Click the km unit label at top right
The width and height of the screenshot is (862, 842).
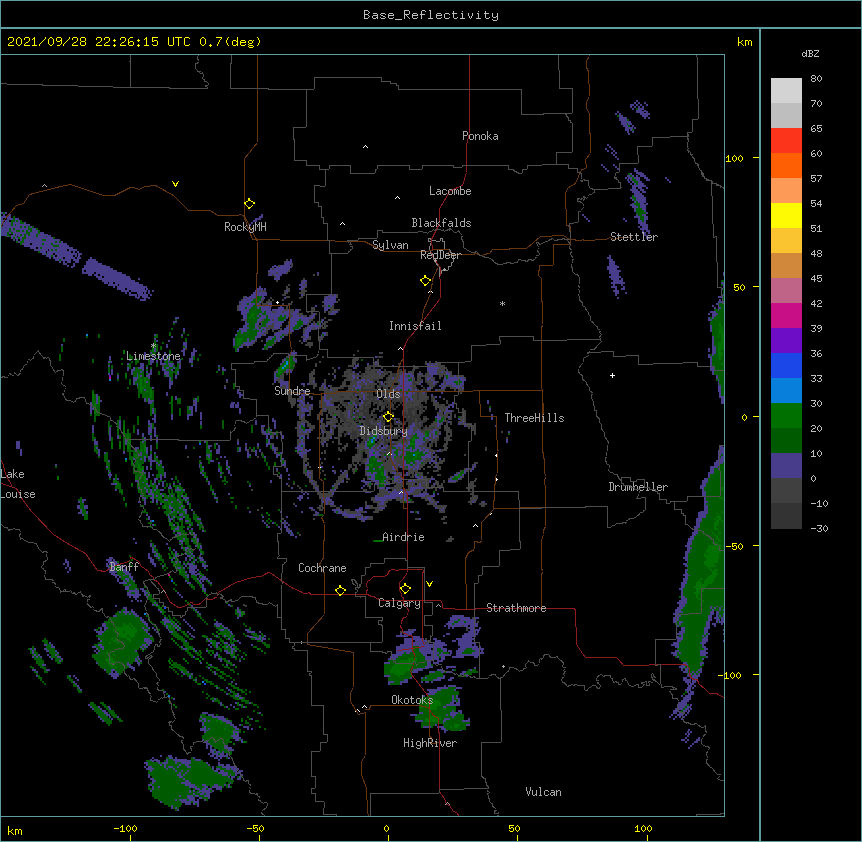[744, 42]
